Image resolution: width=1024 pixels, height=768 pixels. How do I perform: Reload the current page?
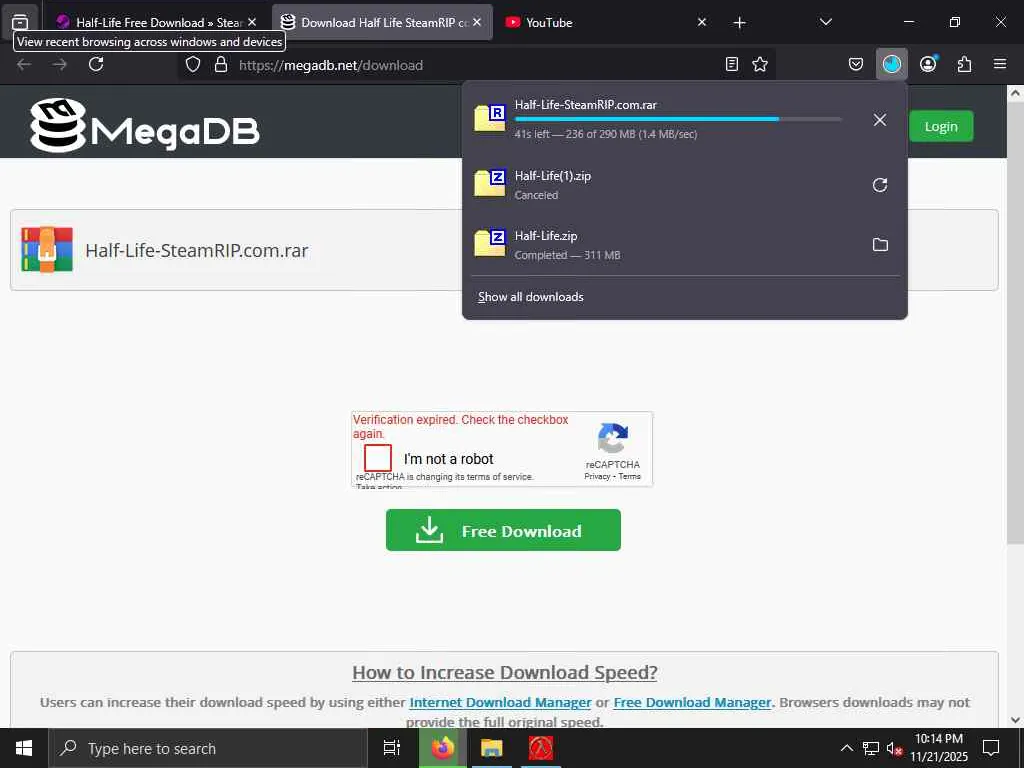point(96,65)
